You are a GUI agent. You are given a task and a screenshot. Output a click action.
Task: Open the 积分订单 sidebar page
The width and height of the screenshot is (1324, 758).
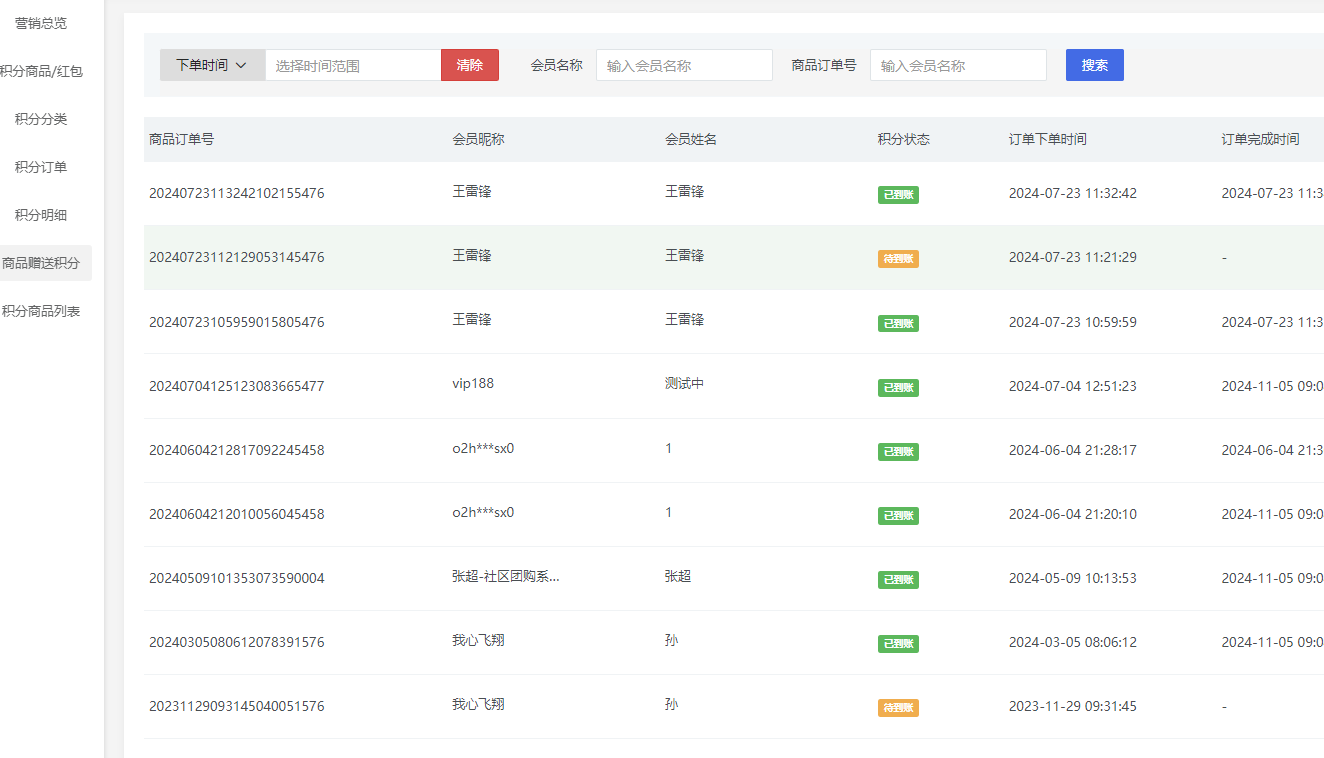(41, 167)
